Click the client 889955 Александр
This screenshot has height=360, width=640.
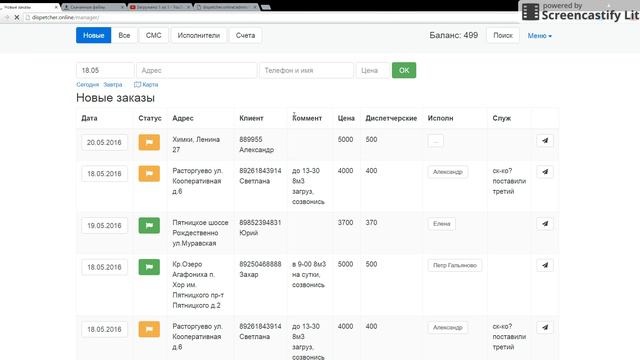point(256,144)
